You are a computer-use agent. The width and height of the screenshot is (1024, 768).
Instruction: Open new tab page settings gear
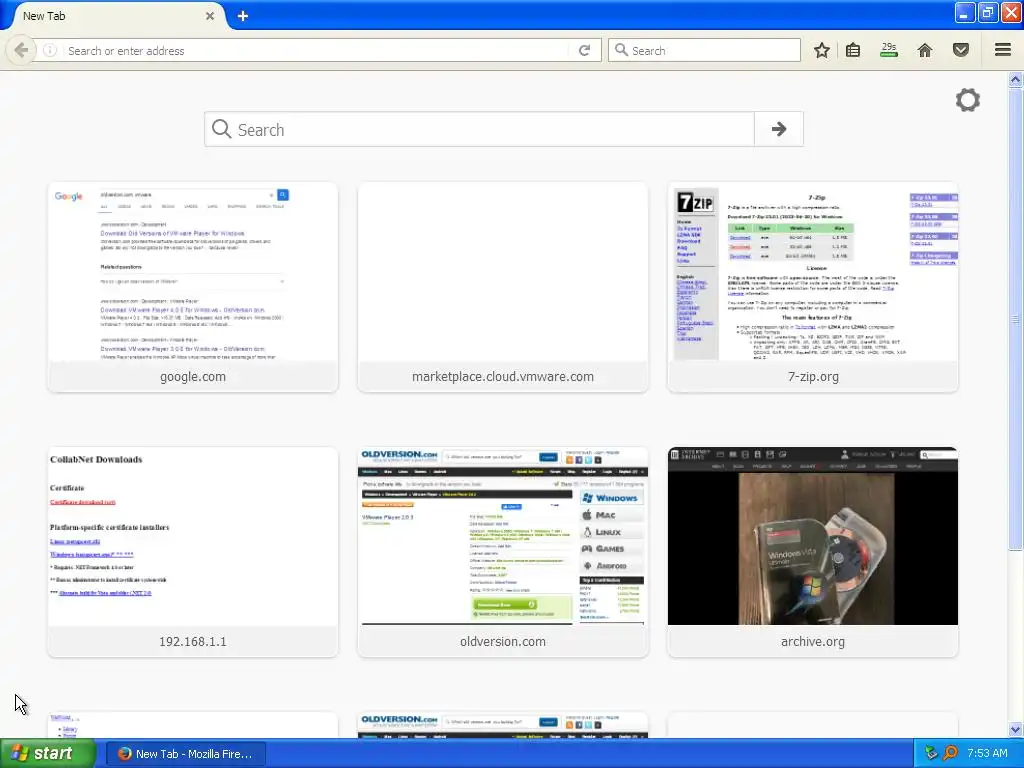tap(968, 100)
